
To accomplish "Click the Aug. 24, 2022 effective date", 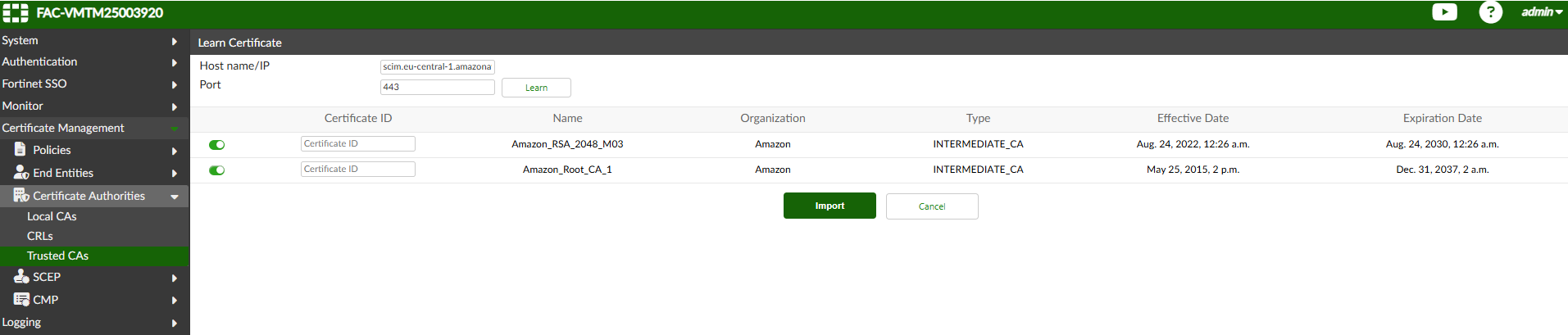I will pyautogui.click(x=1193, y=144).
